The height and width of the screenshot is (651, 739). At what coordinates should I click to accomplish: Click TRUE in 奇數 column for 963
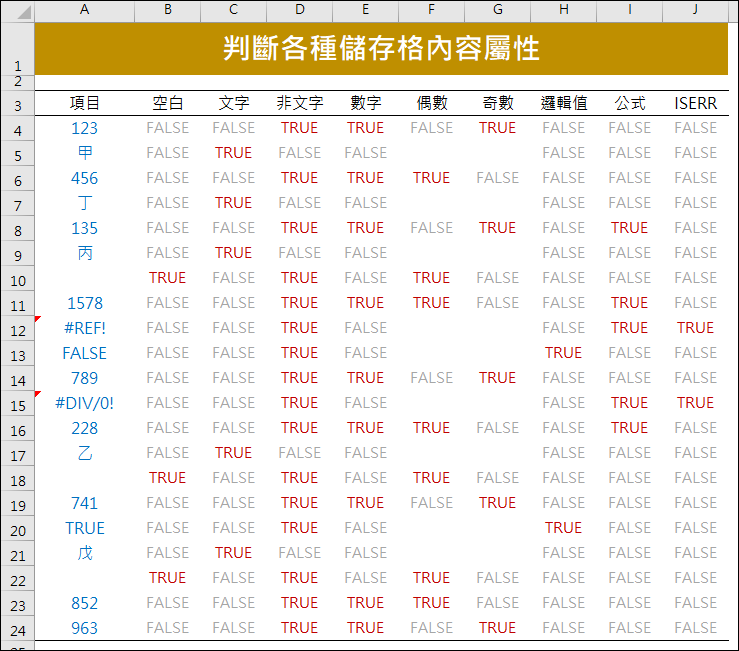click(497, 627)
